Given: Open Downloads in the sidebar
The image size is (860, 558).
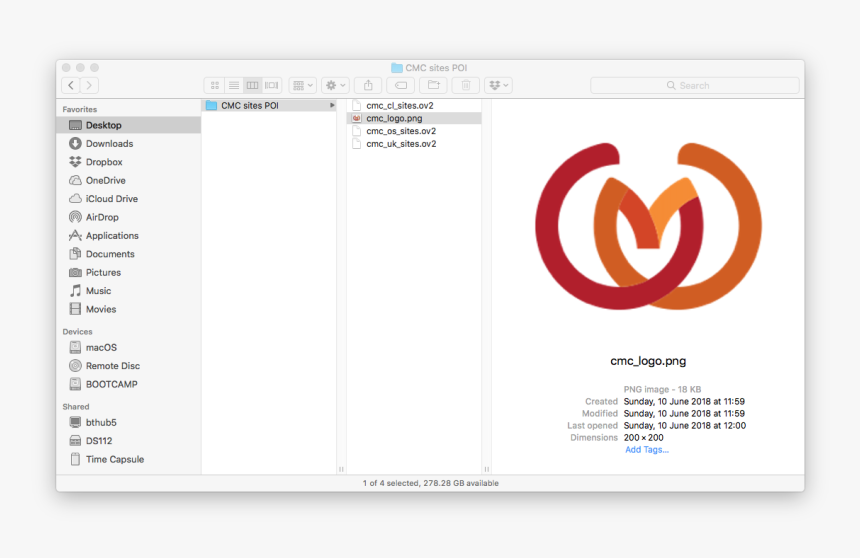Looking at the screenshot, I should [128, 144].
